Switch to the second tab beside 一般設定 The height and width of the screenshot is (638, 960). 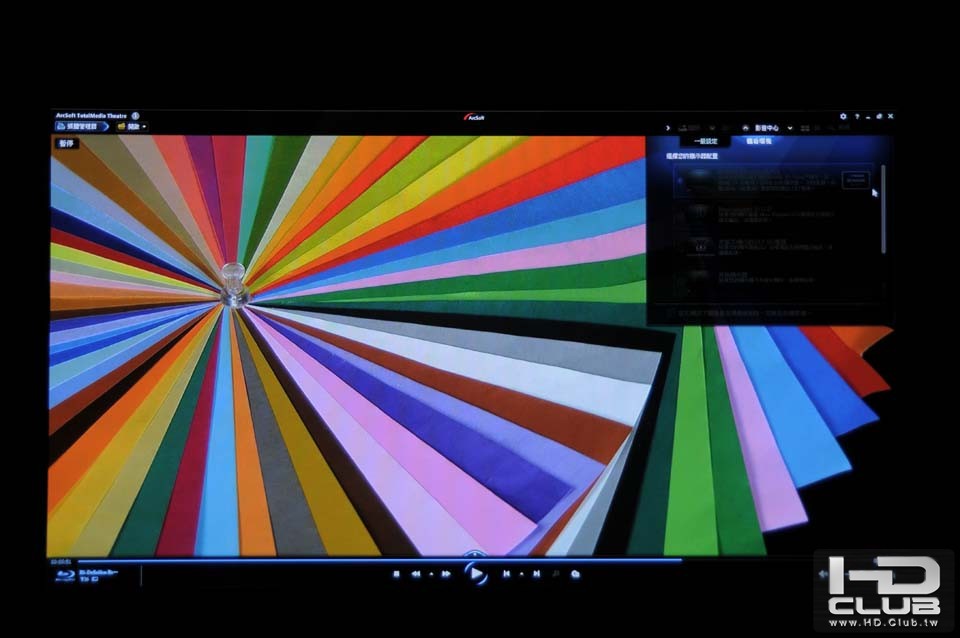759,141
